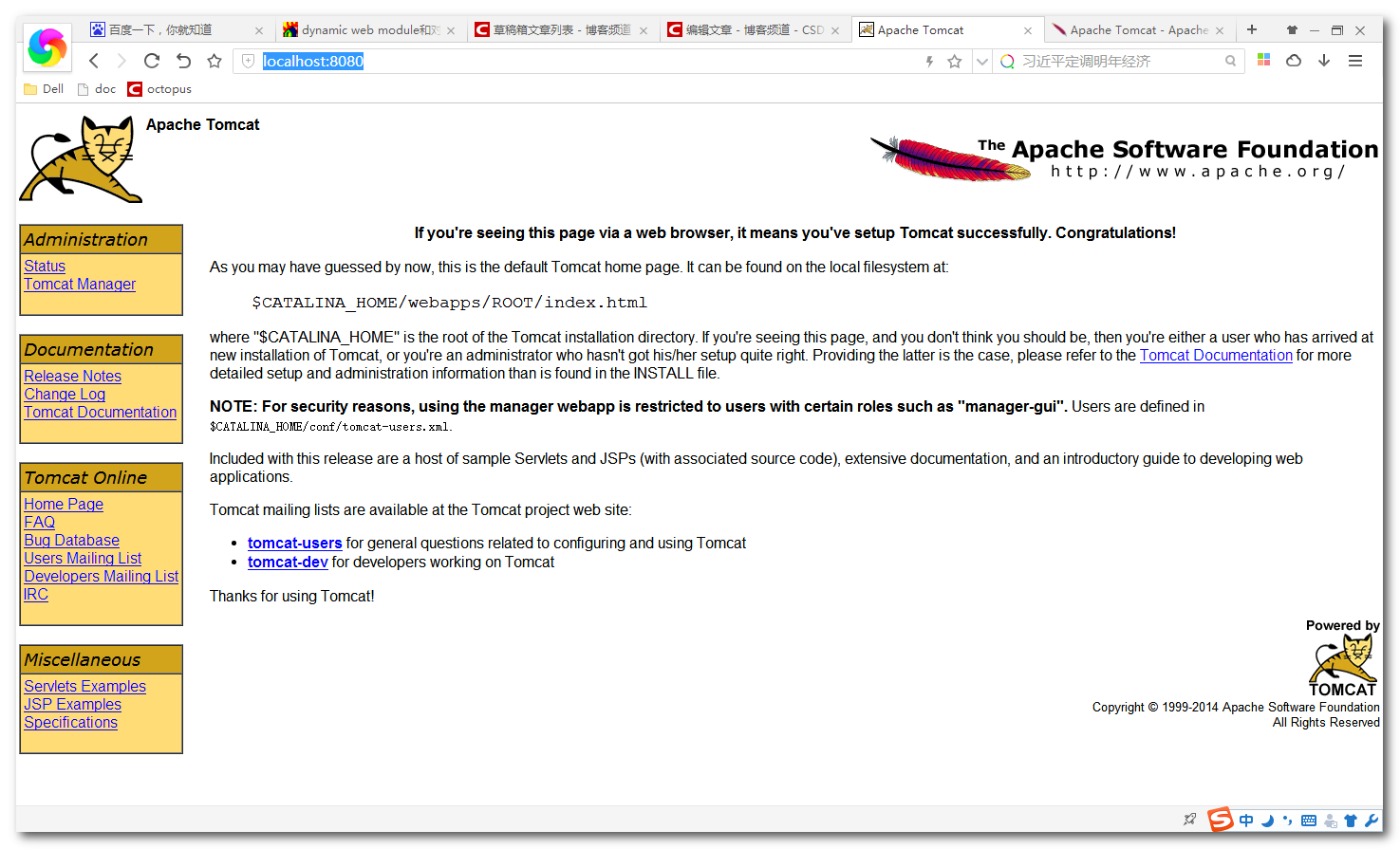Click the rocket accelerator icon in status bar

[1189, 820]
